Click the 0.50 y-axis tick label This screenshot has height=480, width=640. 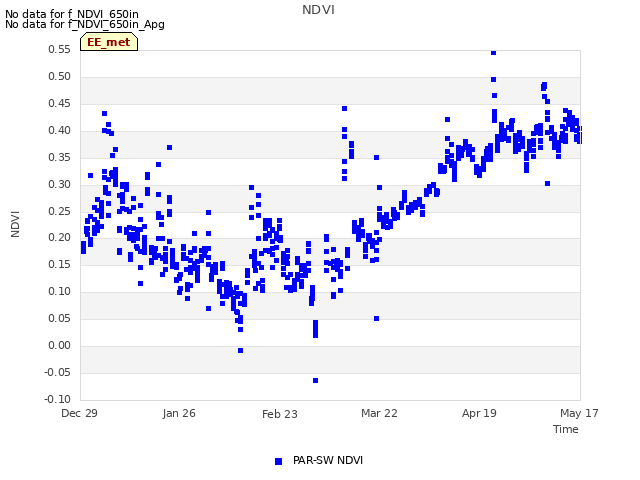(60, 76)
